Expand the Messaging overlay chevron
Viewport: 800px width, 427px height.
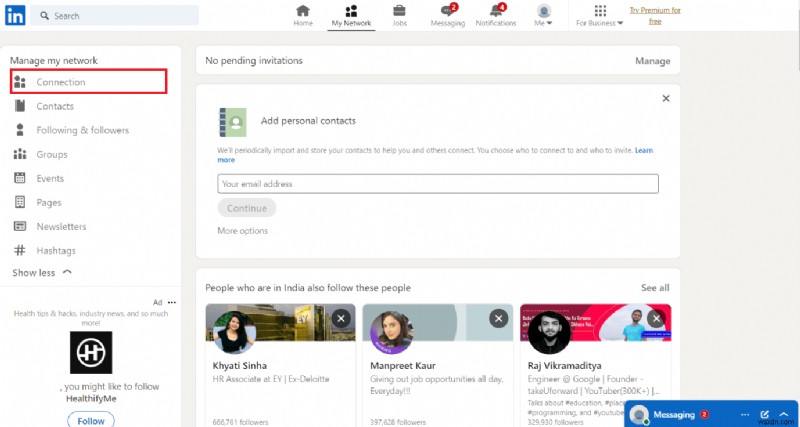[x=784, y=415]
